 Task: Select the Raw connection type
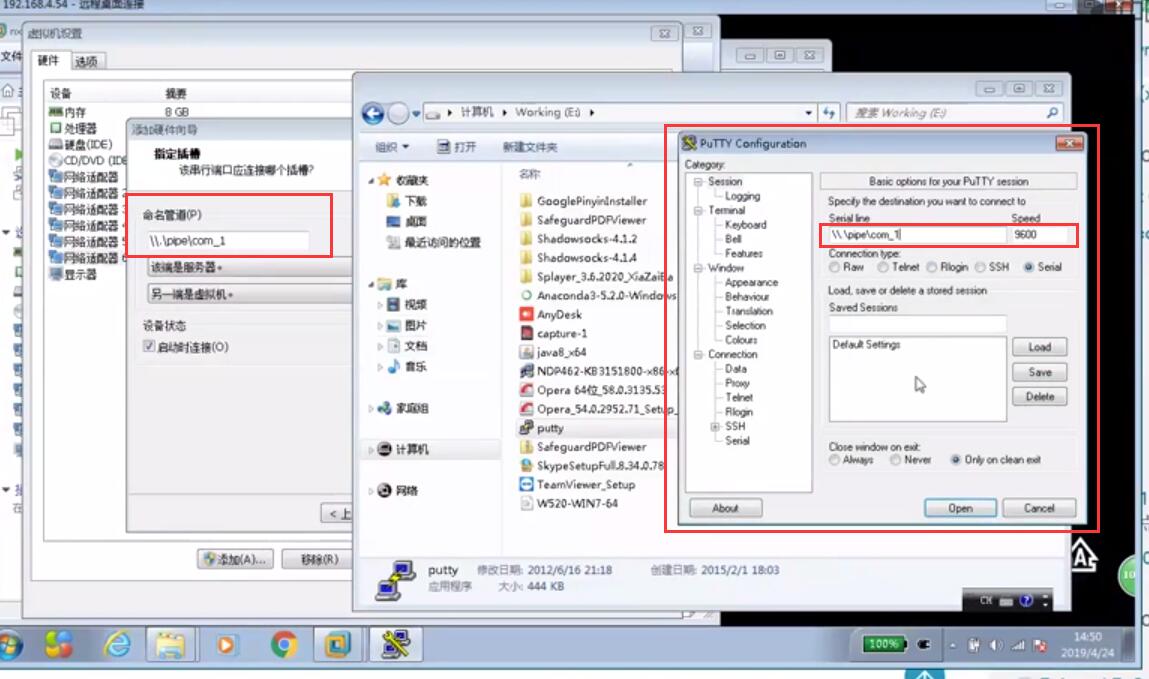(x=834, y=267)
